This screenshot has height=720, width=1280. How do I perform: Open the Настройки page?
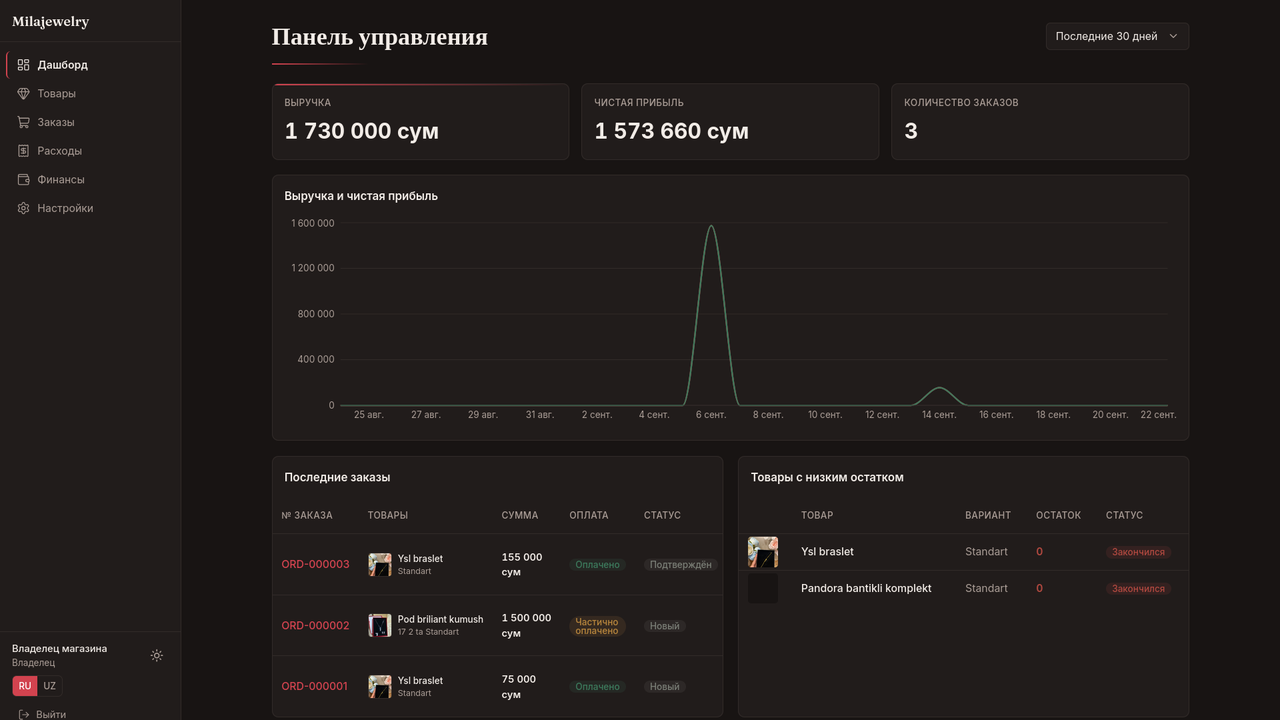90,208
